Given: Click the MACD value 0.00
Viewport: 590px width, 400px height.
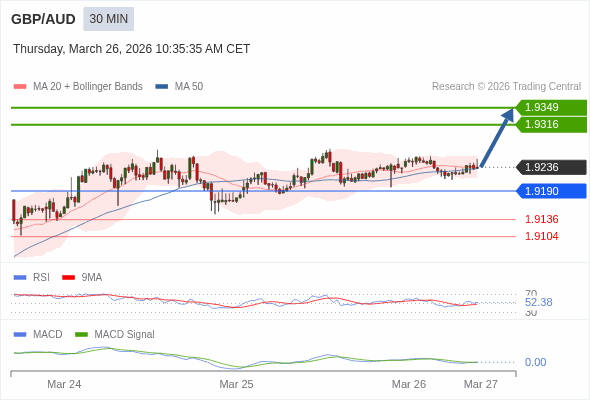Looking at the screenshot, I should pyautogui.click(x=535, y=362).
